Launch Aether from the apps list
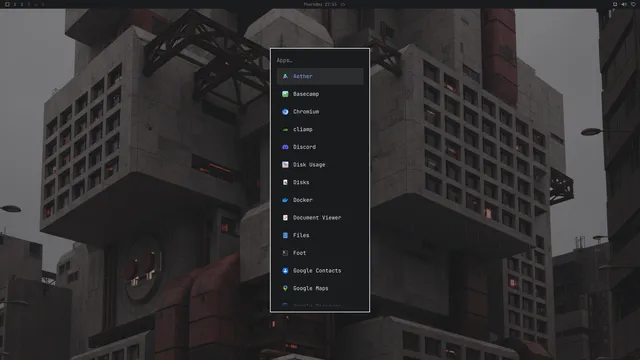 [x=320, y=76]
